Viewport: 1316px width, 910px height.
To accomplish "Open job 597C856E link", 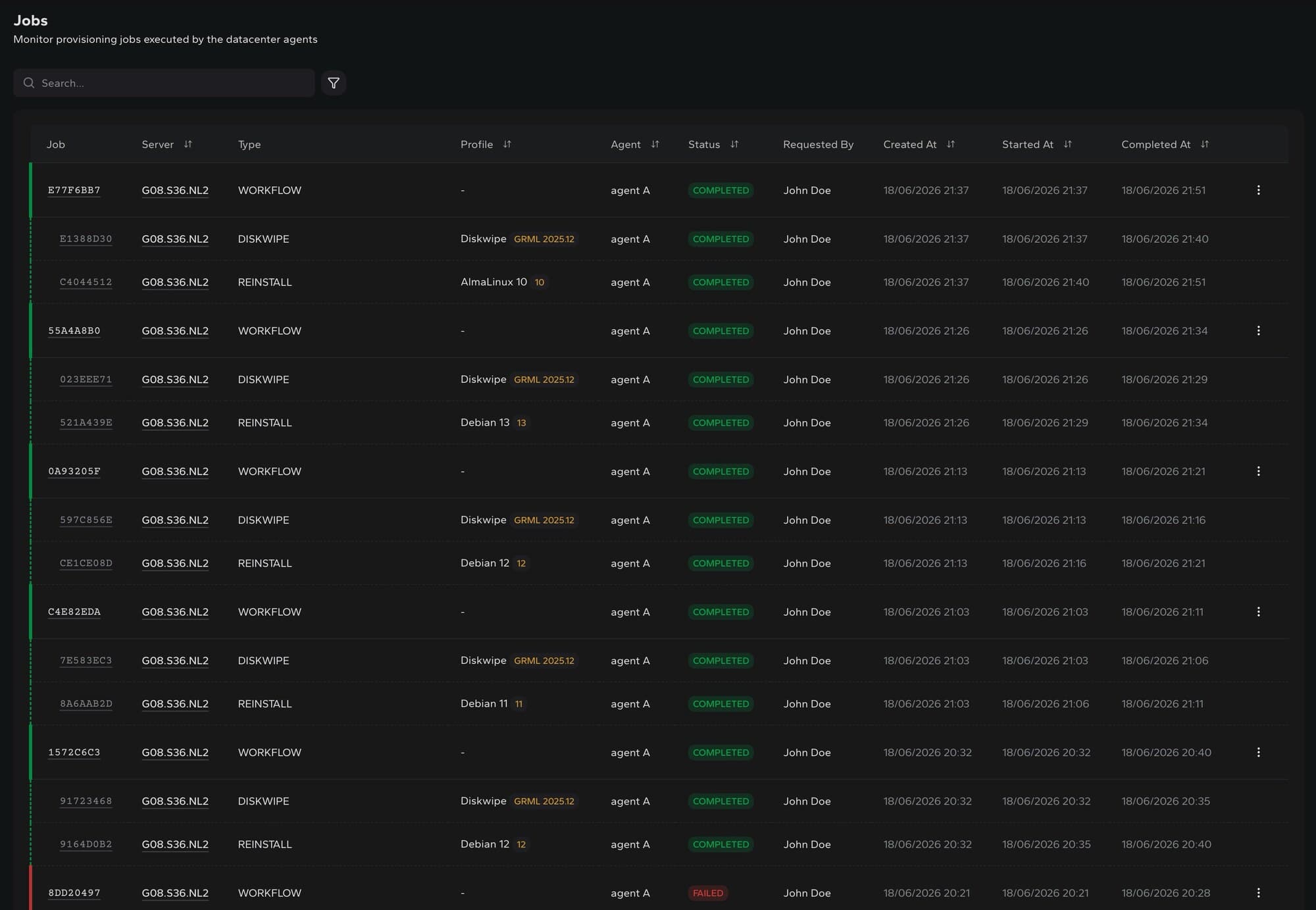I will coord(86,520).
